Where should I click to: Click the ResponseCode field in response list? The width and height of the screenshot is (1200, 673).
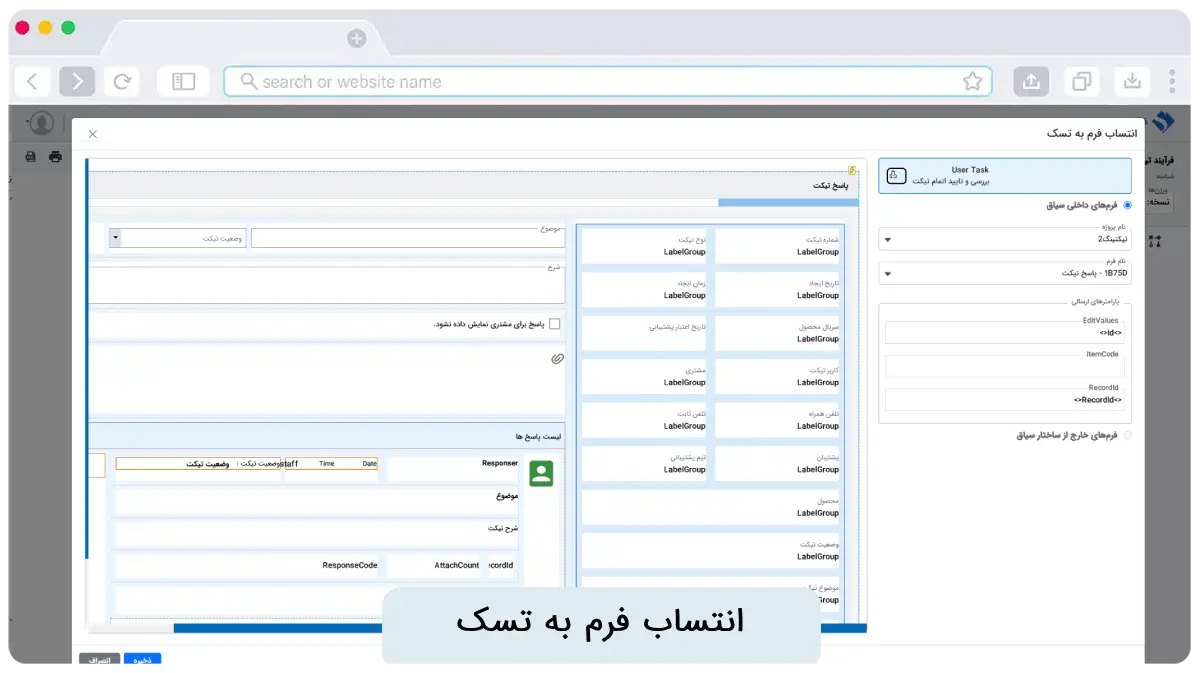(247, 565)
